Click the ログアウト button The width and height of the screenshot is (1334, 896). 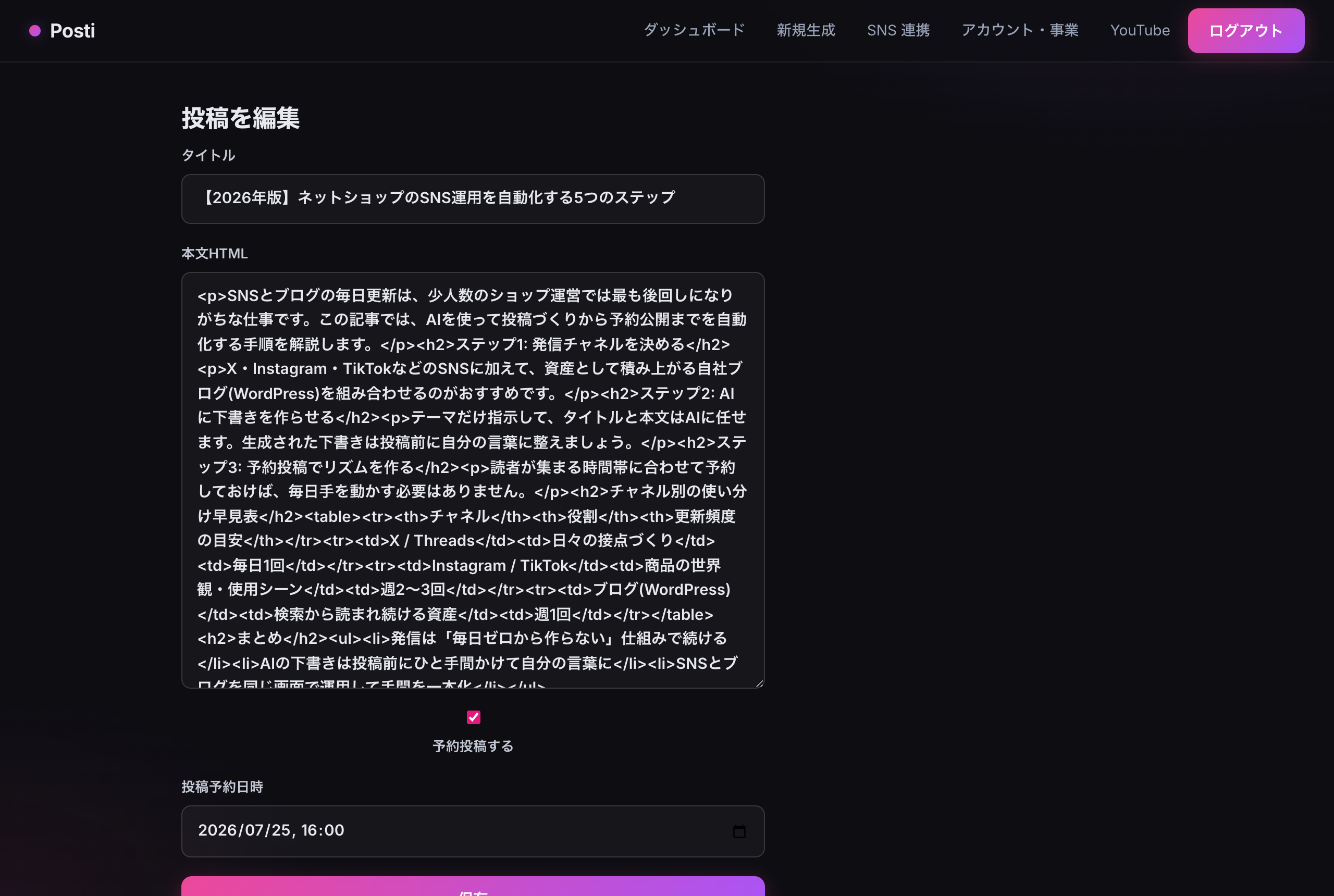click(1246, 31)
